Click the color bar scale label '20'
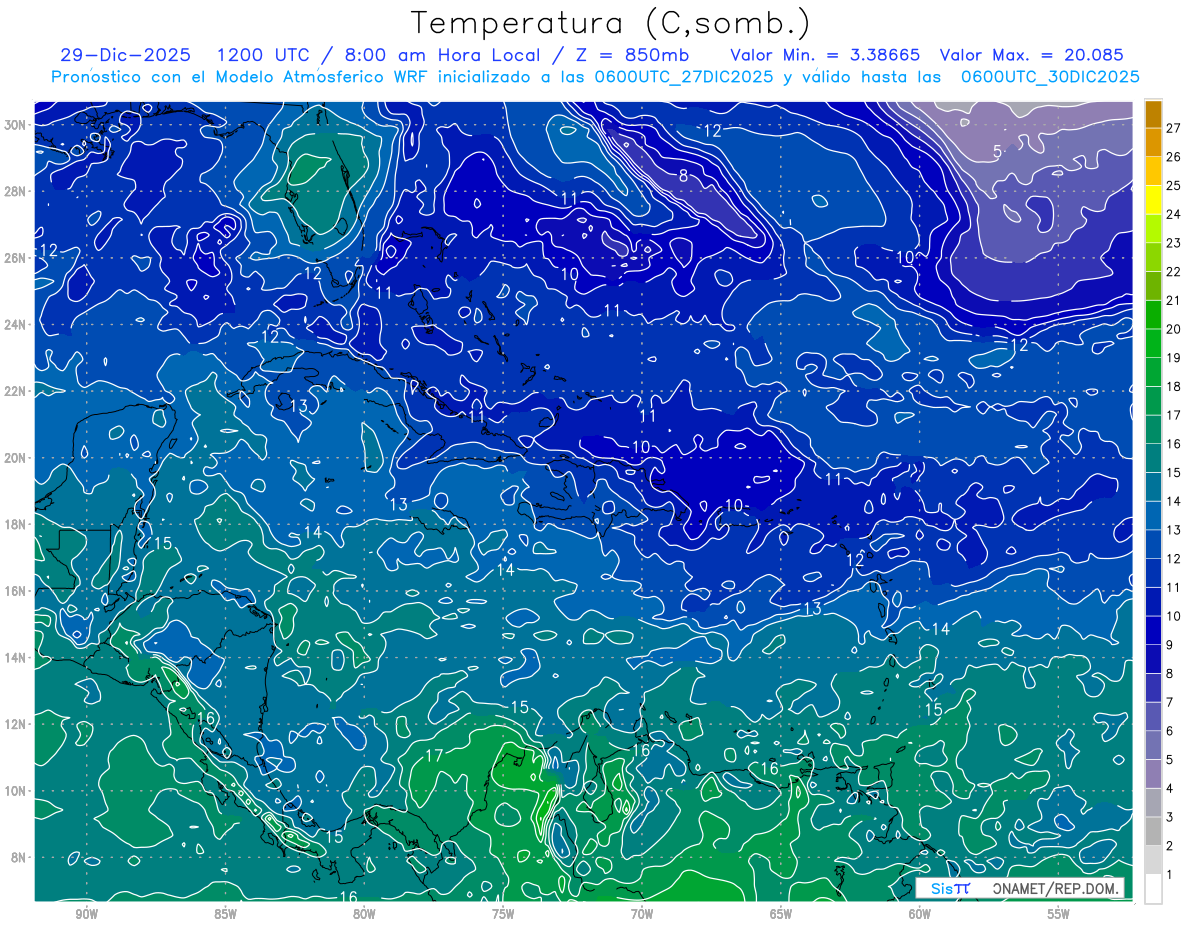Viewport: 1200px width, 927px height. (x=1174, y=329)
